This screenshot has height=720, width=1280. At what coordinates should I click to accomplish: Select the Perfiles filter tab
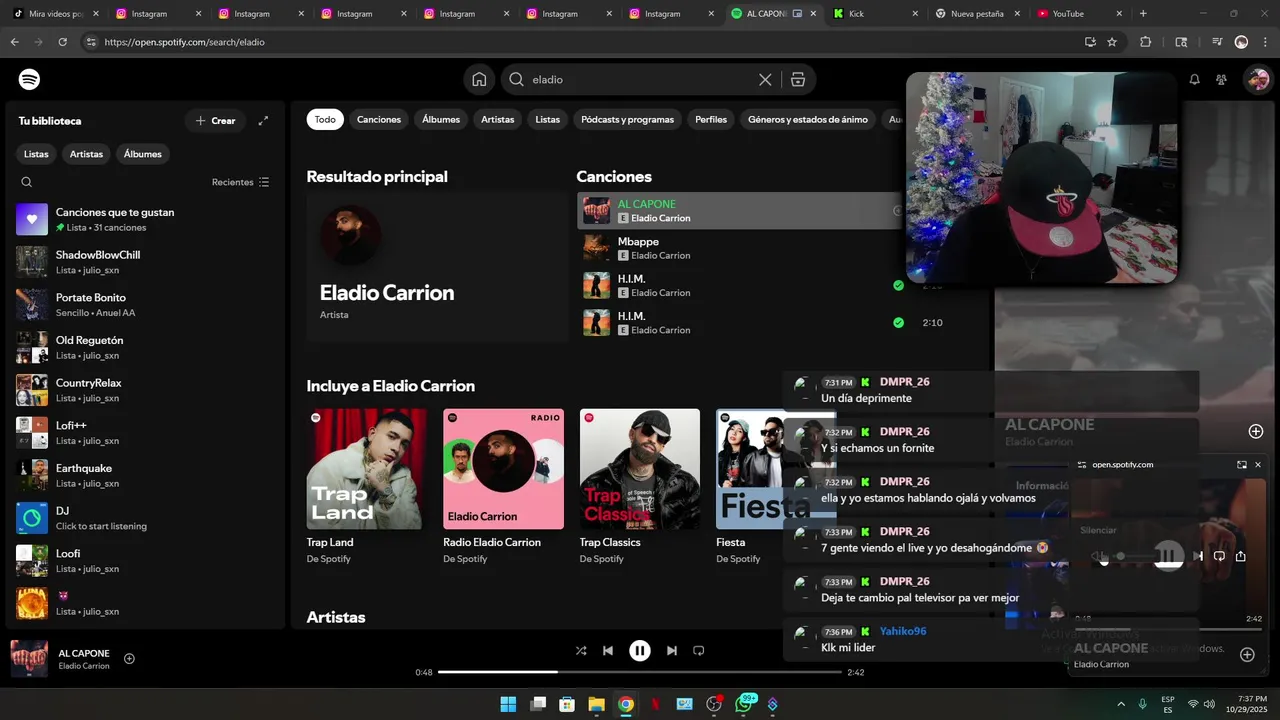711,119
